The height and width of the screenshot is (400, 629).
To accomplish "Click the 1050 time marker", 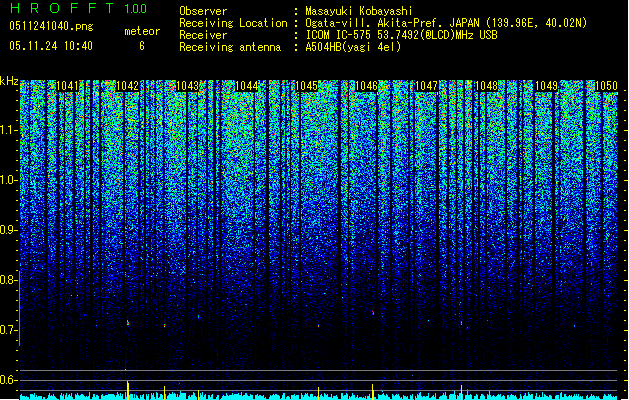I will pos(606,86).
